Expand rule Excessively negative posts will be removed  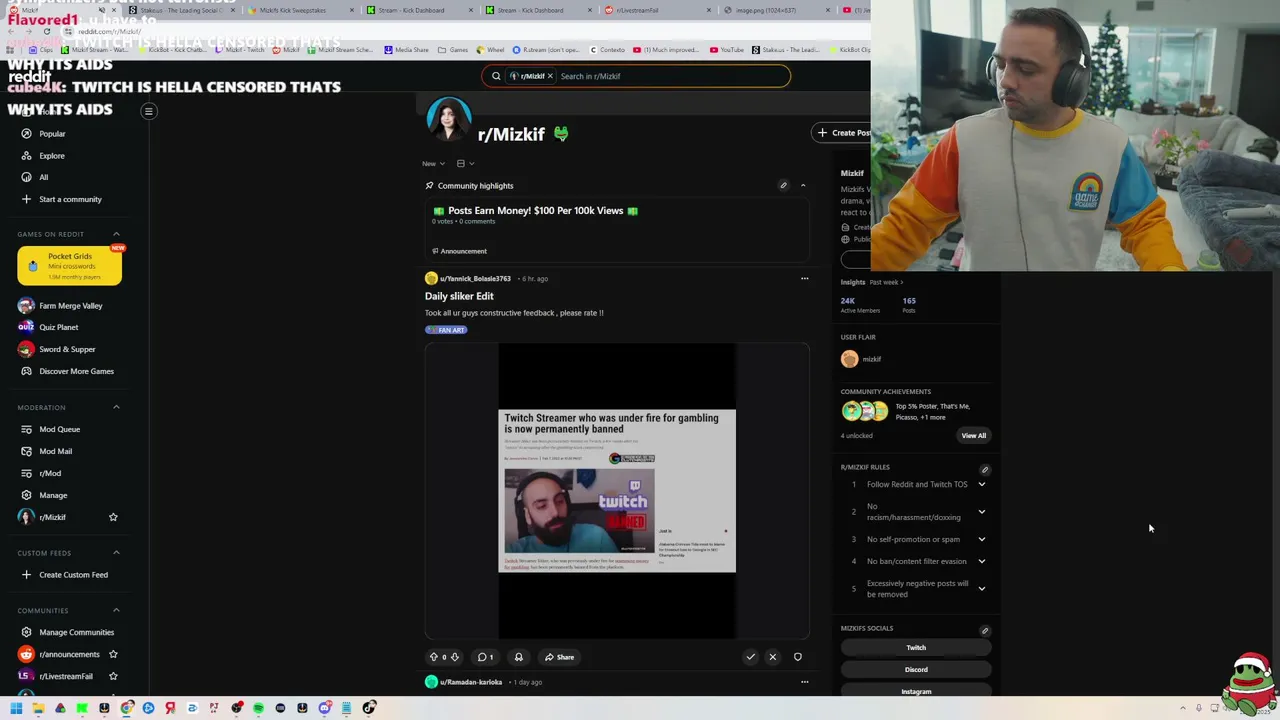[x=981, y=589]
